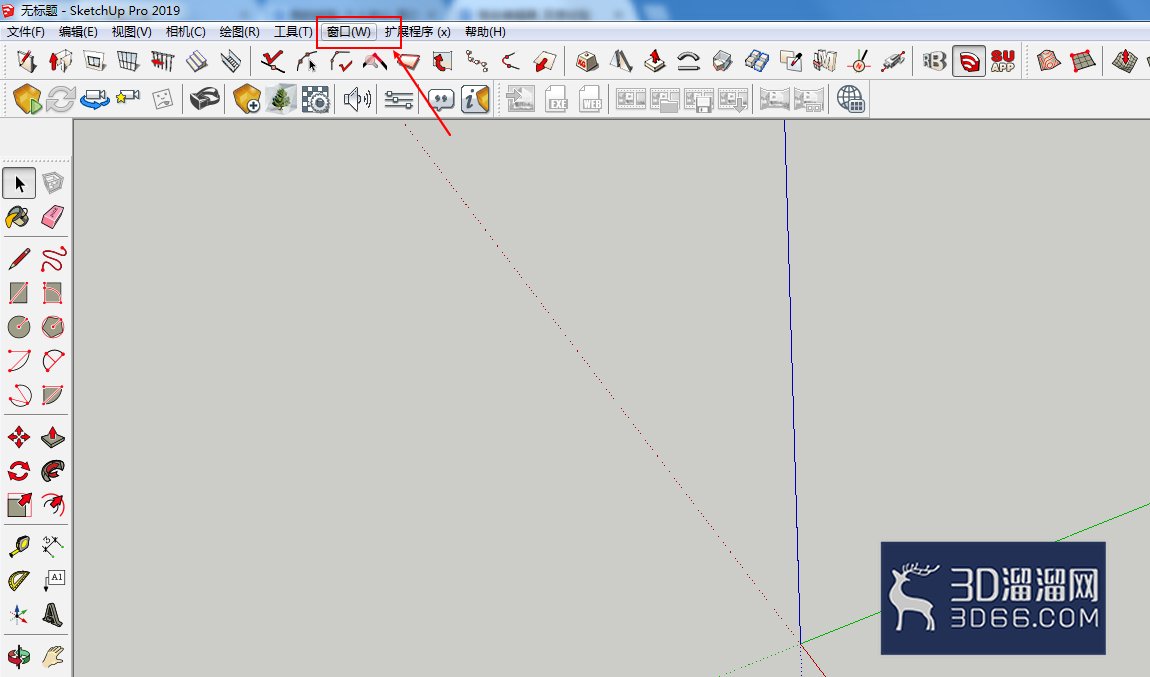The width and height of the screenshot is (1150, 677).
Task: Select the Tape Measure tool
Action: [19, 546]
